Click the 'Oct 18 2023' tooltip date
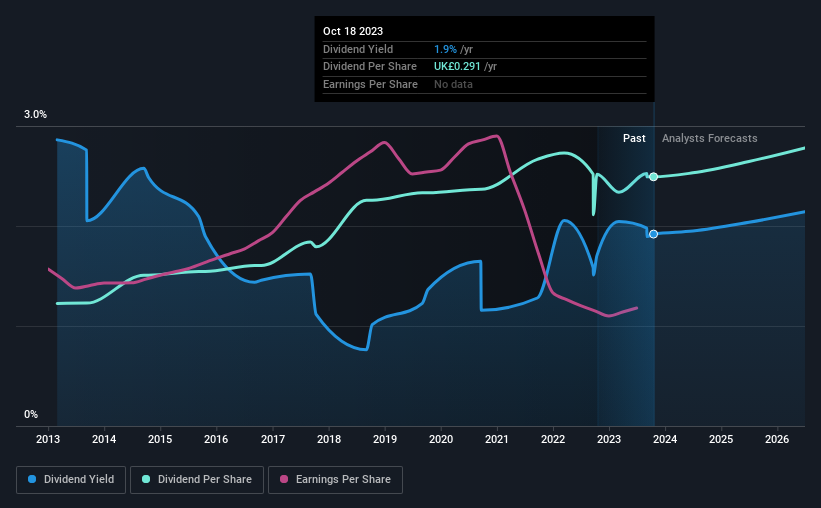This screenshot has width=821, height=508. tap(353, 31)
